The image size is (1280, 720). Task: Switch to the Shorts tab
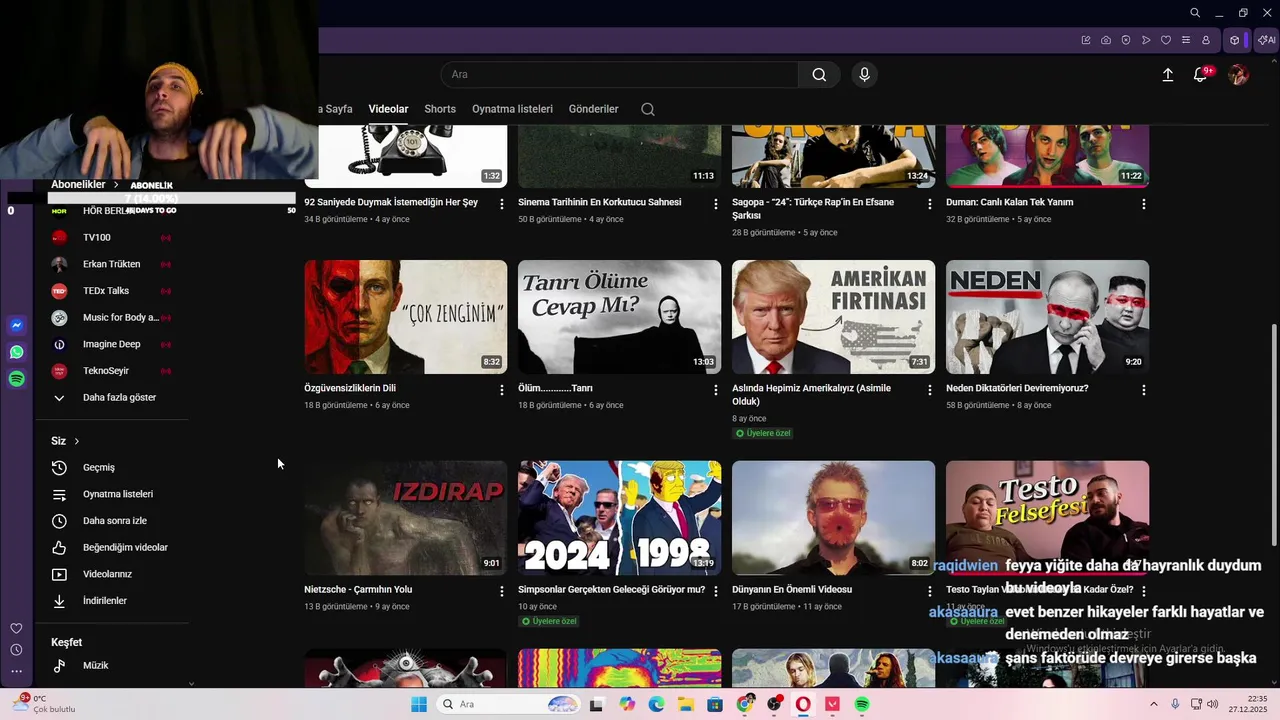(440, 109)
